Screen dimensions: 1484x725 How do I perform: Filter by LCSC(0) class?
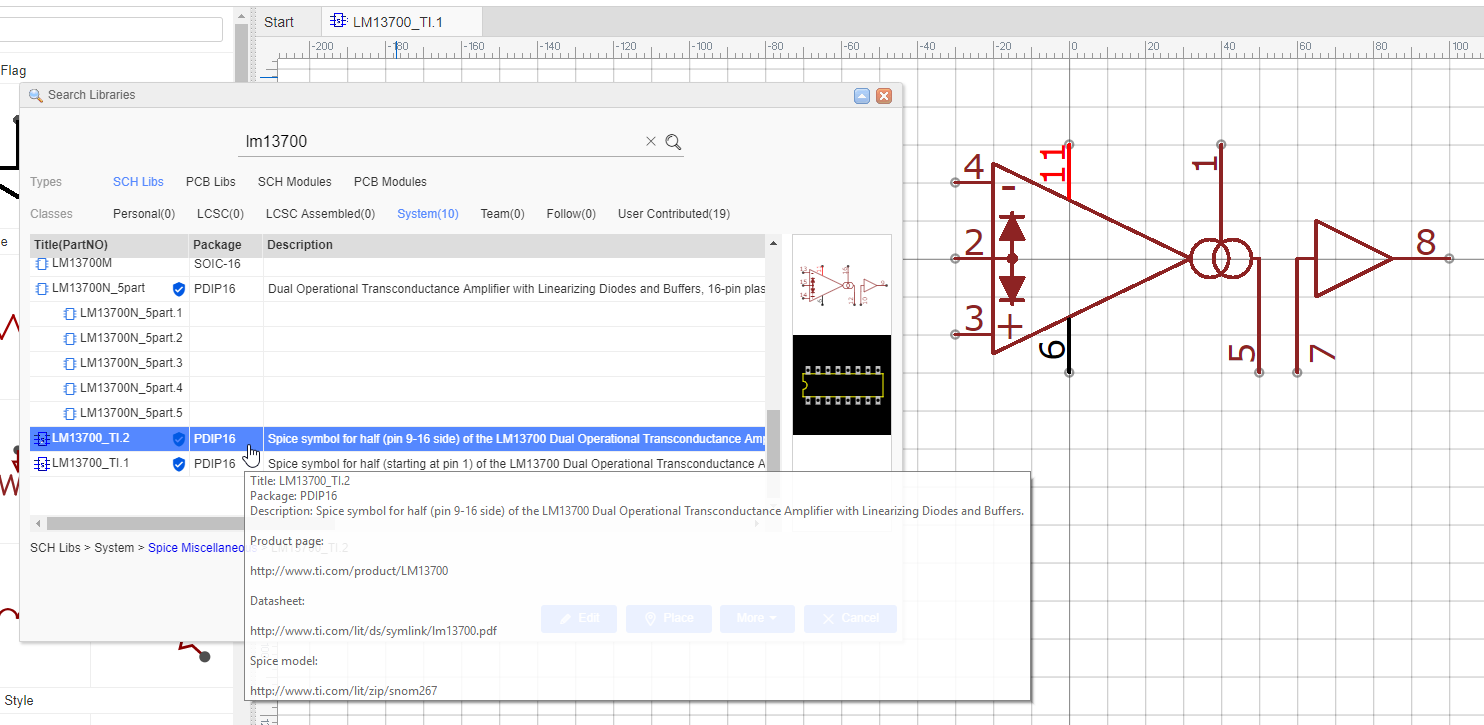220,214
